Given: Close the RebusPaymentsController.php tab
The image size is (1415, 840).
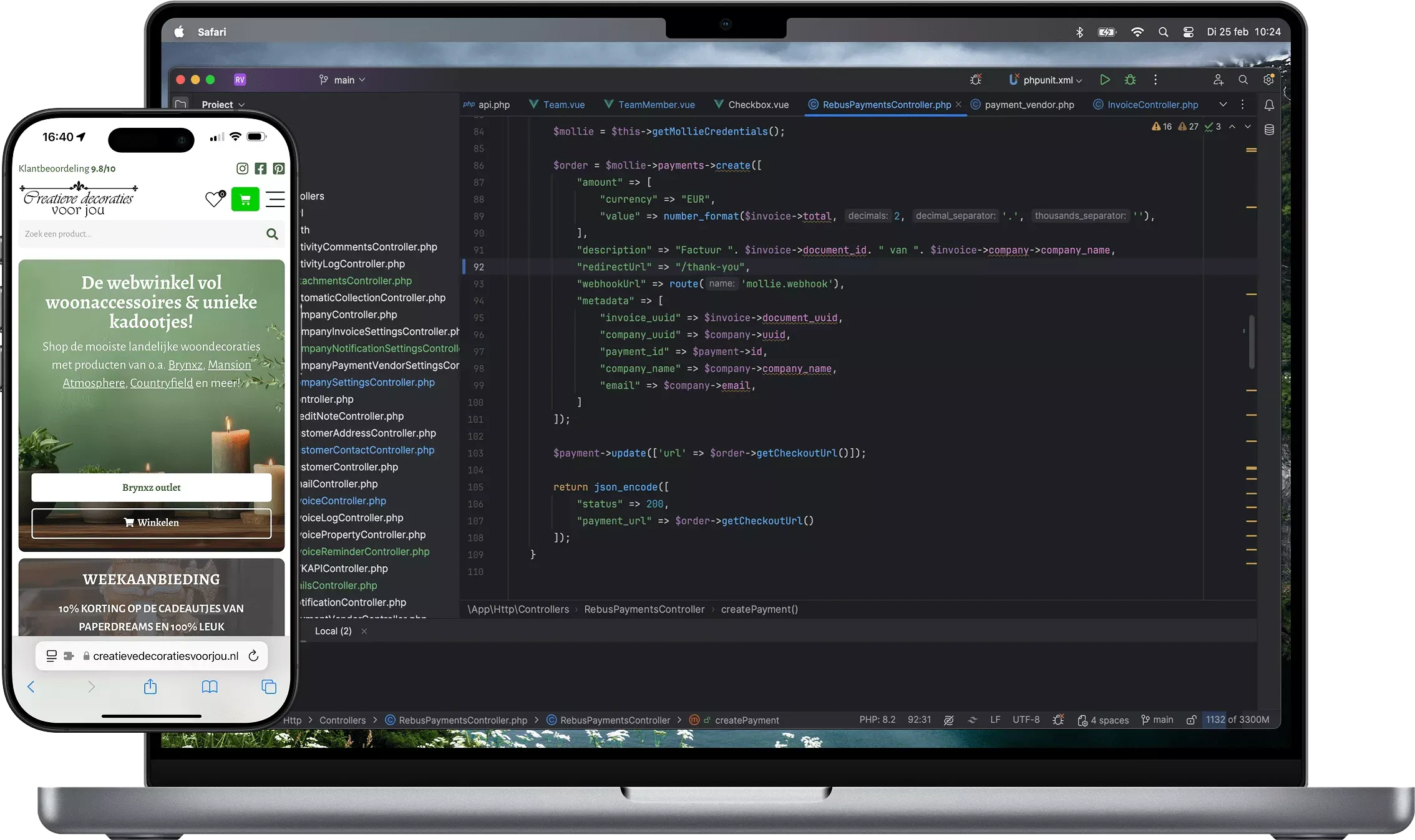Looking at the screenshot, I should [958, 104].
